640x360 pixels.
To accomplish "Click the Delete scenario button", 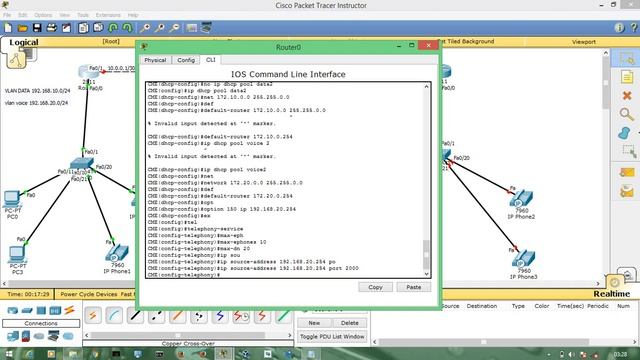I will [349, 323].
